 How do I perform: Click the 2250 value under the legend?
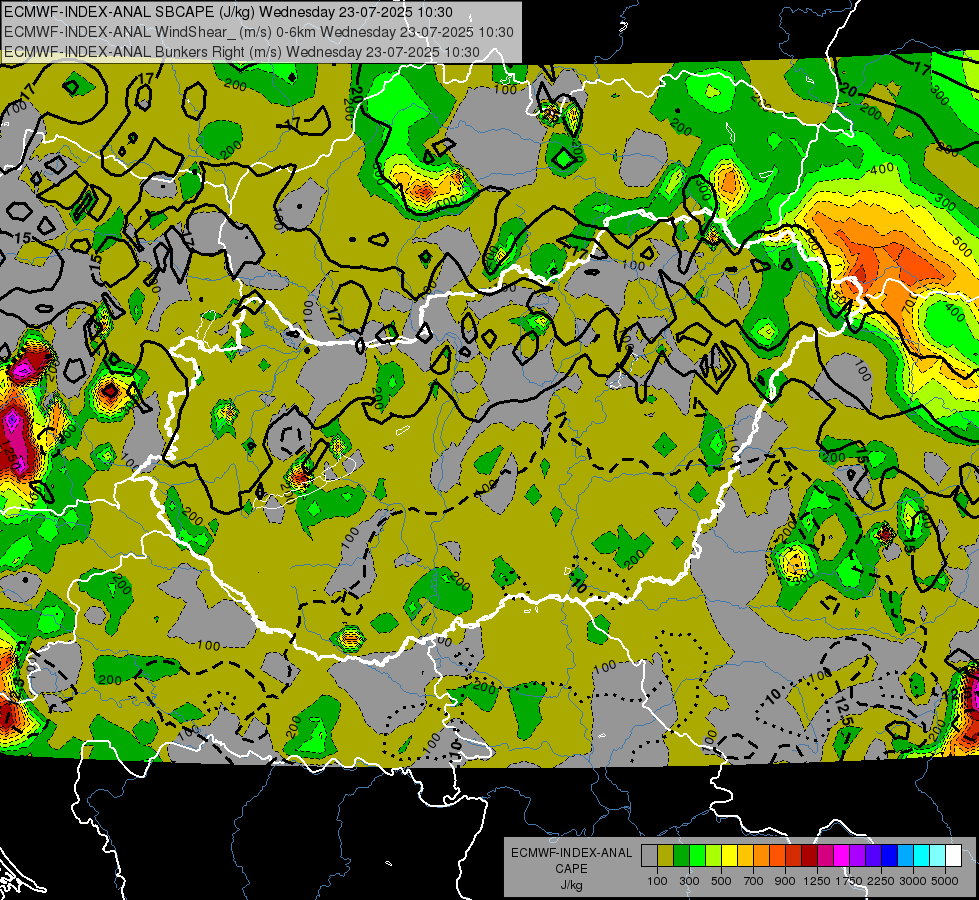pyautogui.click(x=881, y=881)
